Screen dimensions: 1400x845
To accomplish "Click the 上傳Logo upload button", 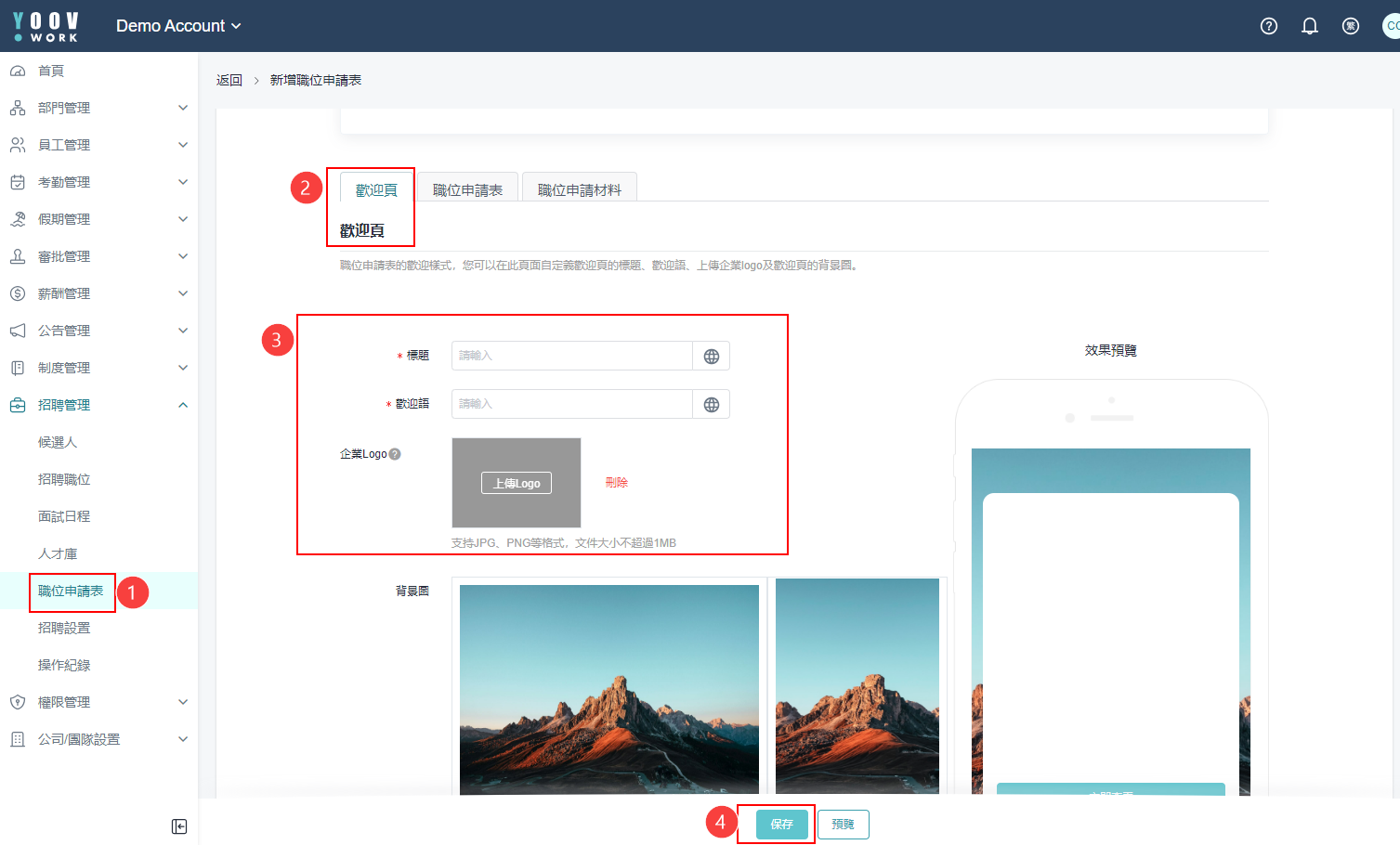I will tap(517, 483).
